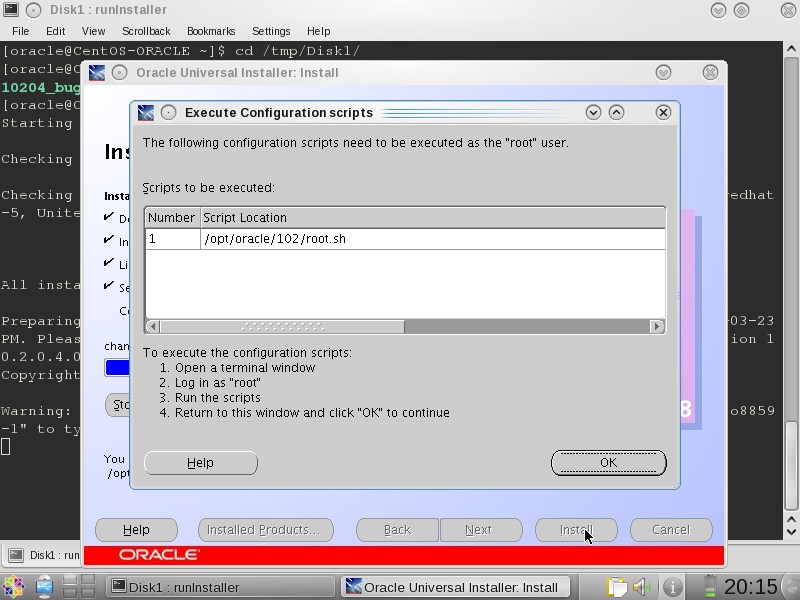The width and height of the screenshot is (800, 600).
Task: Select script number 1 cell
Action: pyautogui.click(x=172, y=239)
